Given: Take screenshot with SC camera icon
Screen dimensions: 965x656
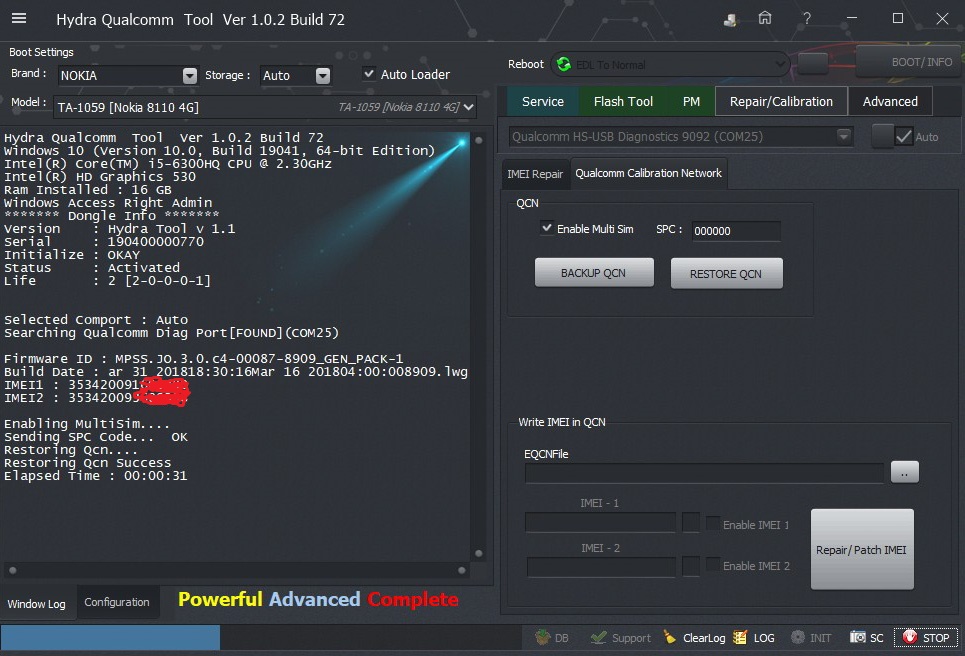Looking at the screenshot, I should tap(857, 638).
